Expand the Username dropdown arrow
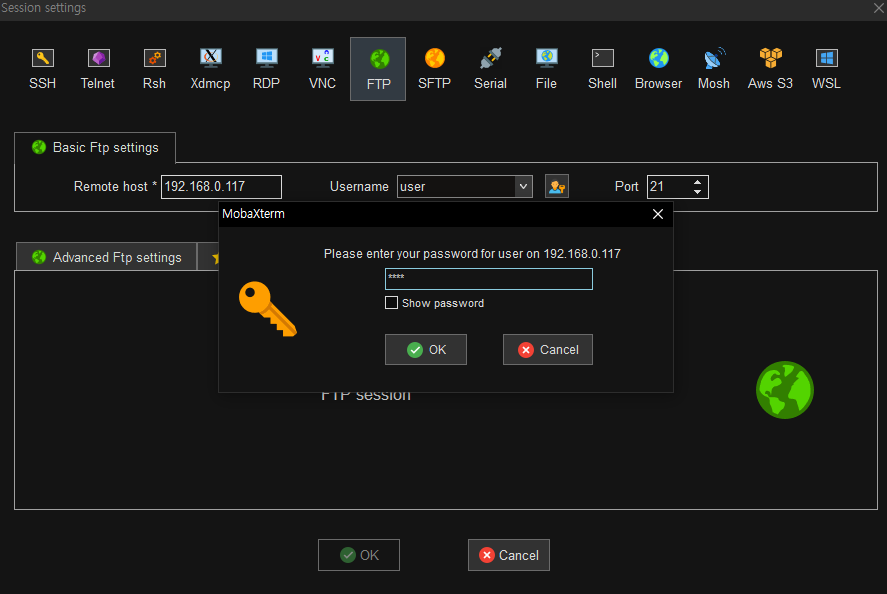This screenshot has width=887, height=594. click(523, 187)
